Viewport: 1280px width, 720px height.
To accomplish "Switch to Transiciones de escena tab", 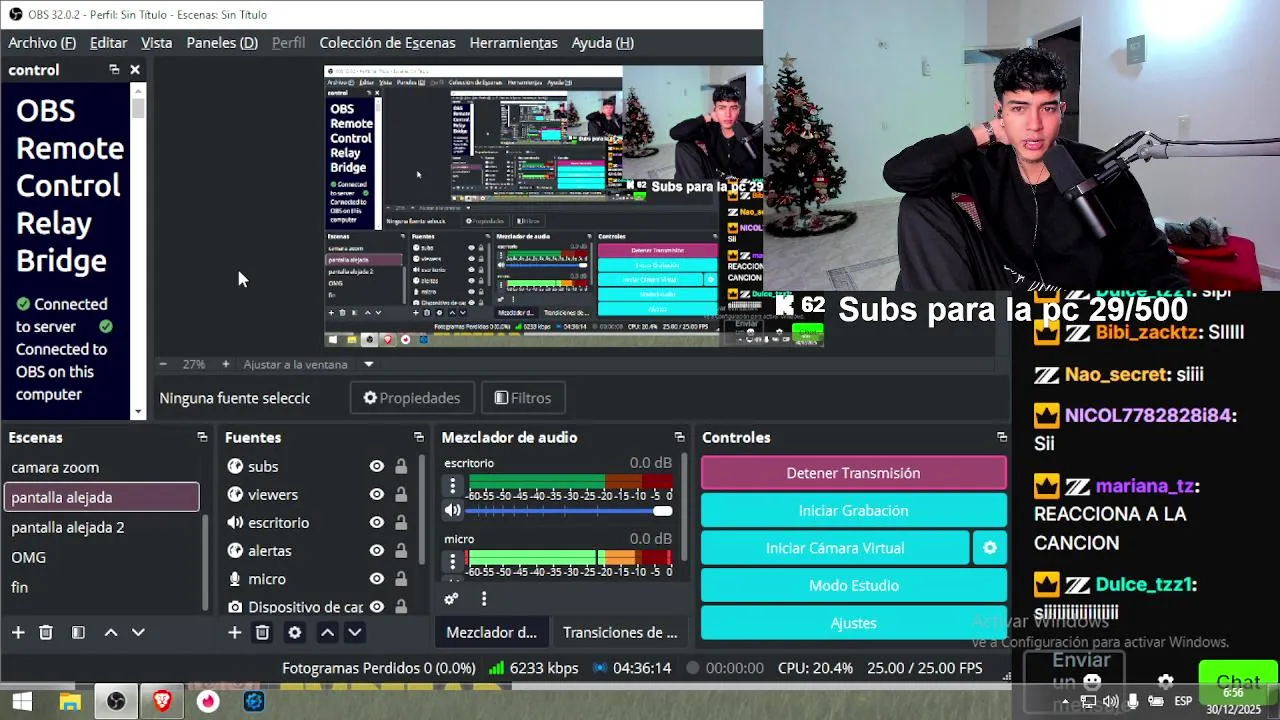I will [x=620, y=632].
